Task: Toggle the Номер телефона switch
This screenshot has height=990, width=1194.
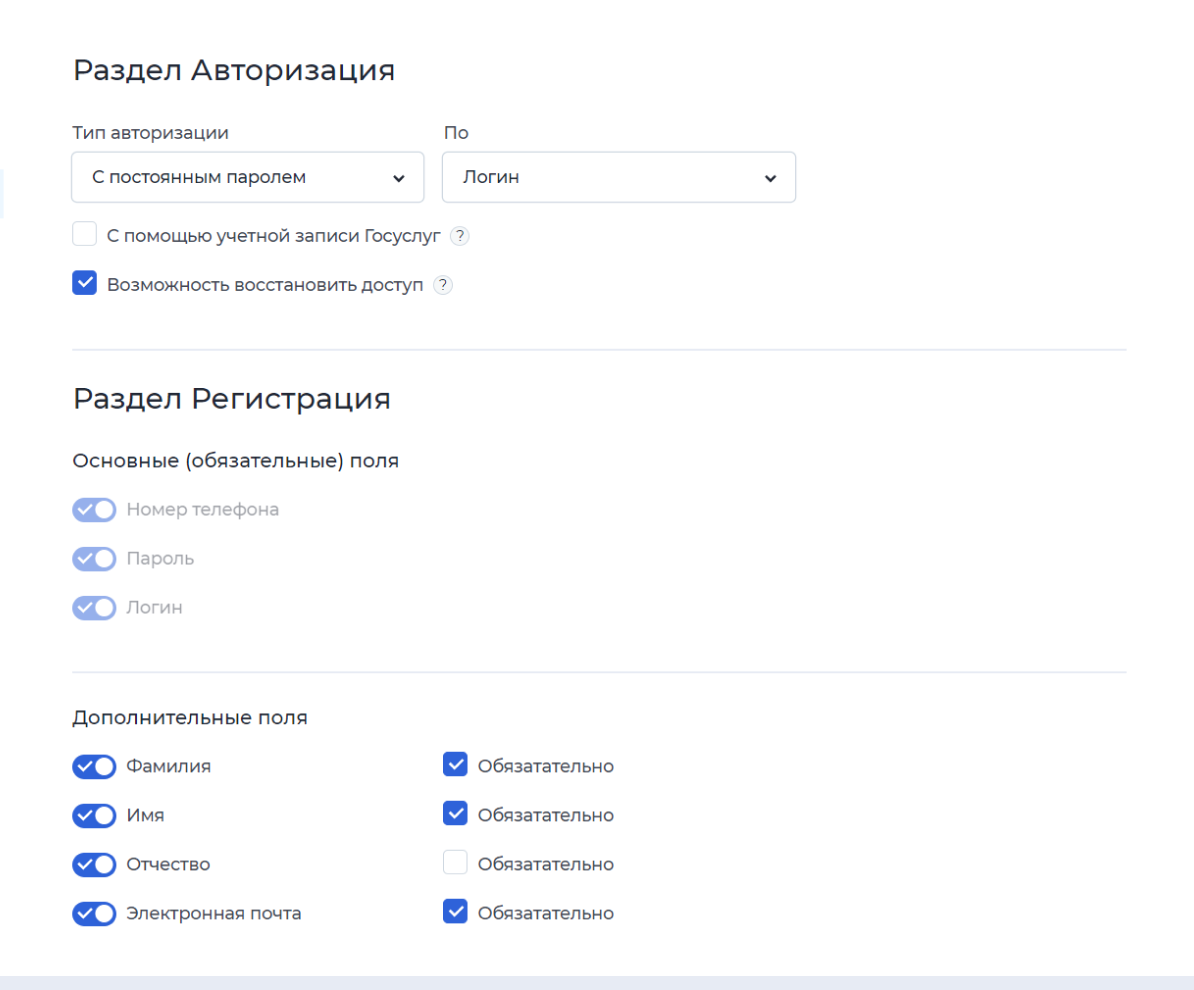Action: (94, 510)
